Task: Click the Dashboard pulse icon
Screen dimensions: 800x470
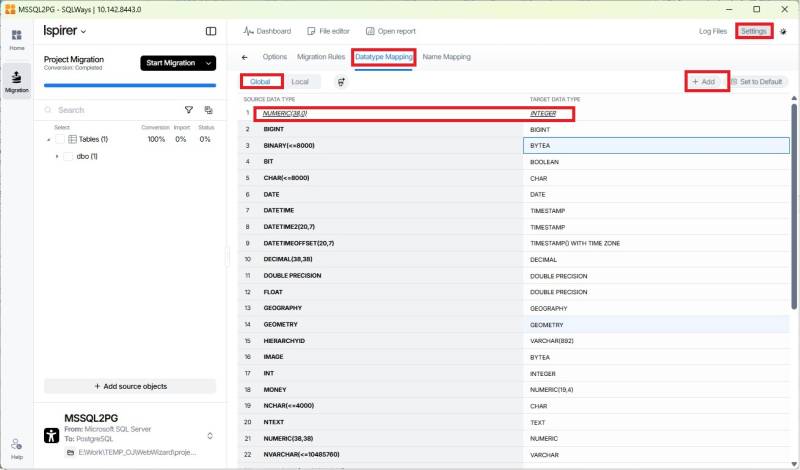Action: point(248,31)
